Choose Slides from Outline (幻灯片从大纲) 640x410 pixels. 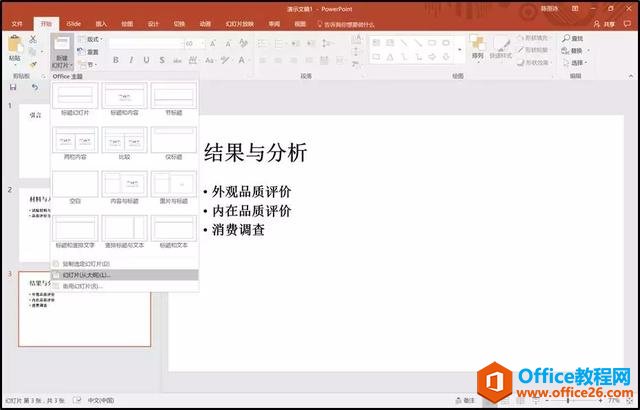click(x=124, y=275)
